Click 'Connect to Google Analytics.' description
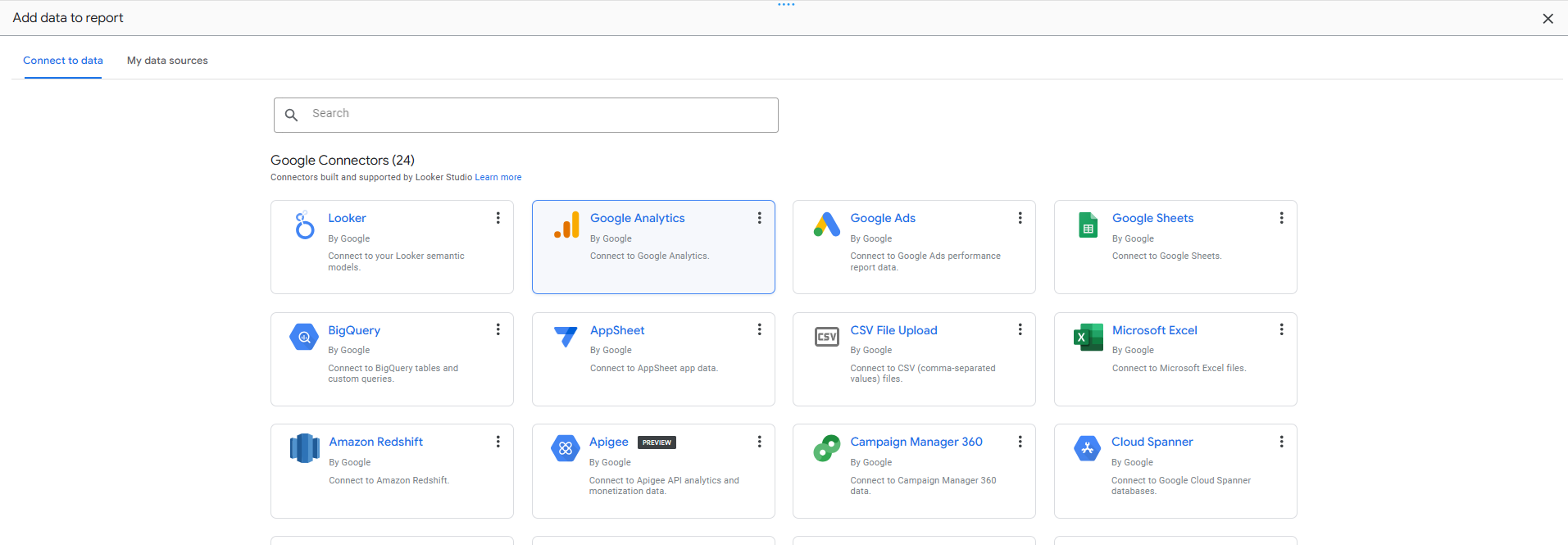1568x549 pixels. pyautogui.click(x=650, y=256)
